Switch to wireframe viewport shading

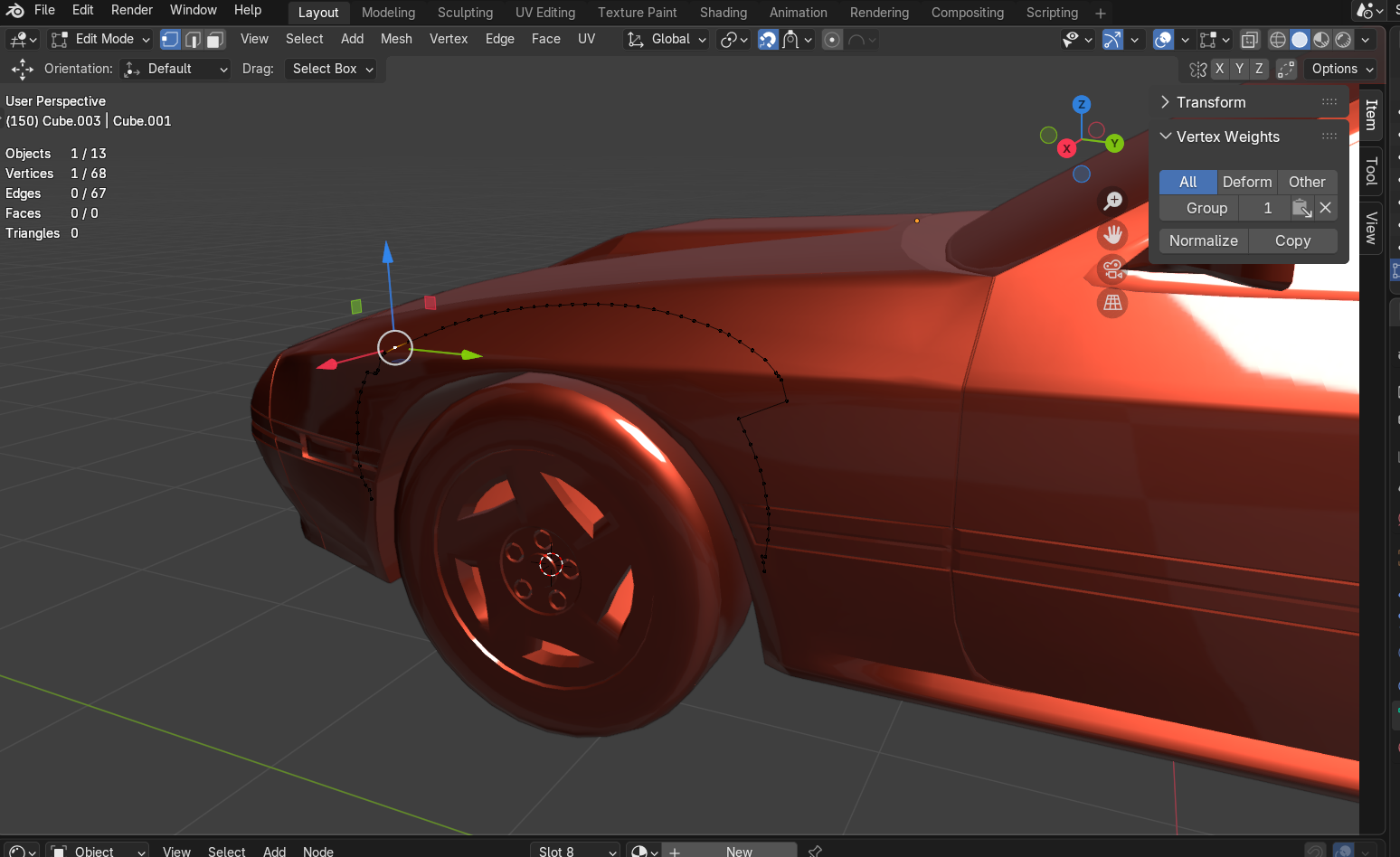(1278, 40)
